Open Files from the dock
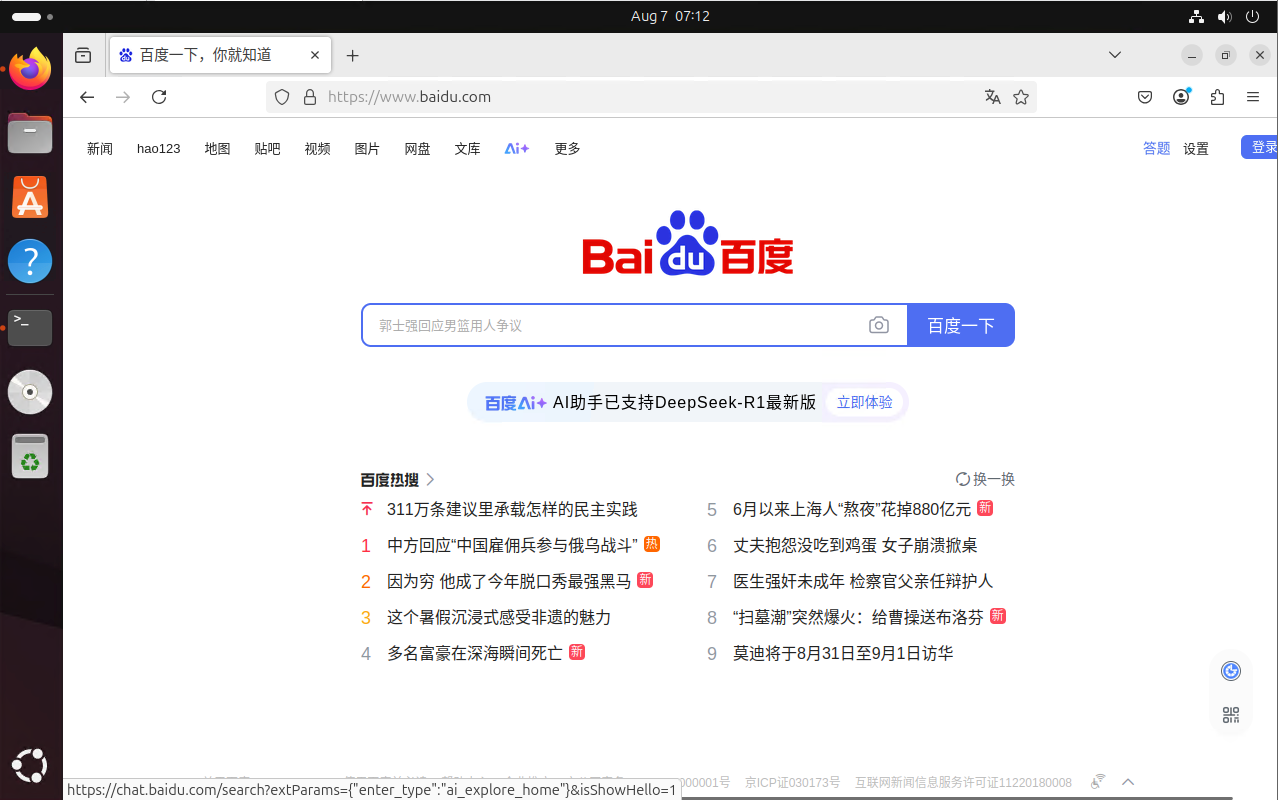The height and width of the screenshot is (800, 1278). (30, 133)
